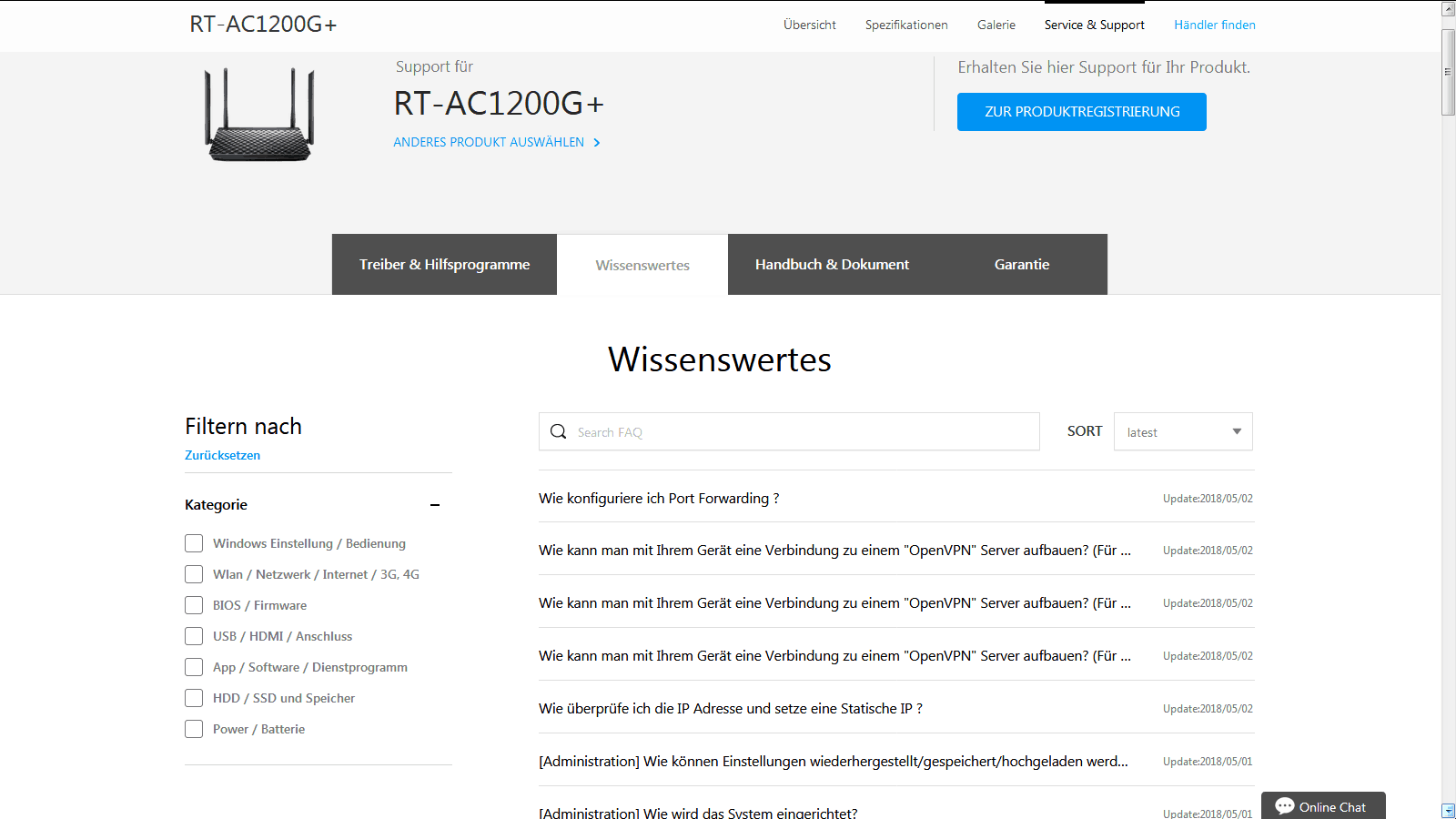This screenshot has height=819, width=1456.
Task: Go to the Garantie tab
Action: pyautogui.click(x=1022, y=264)
